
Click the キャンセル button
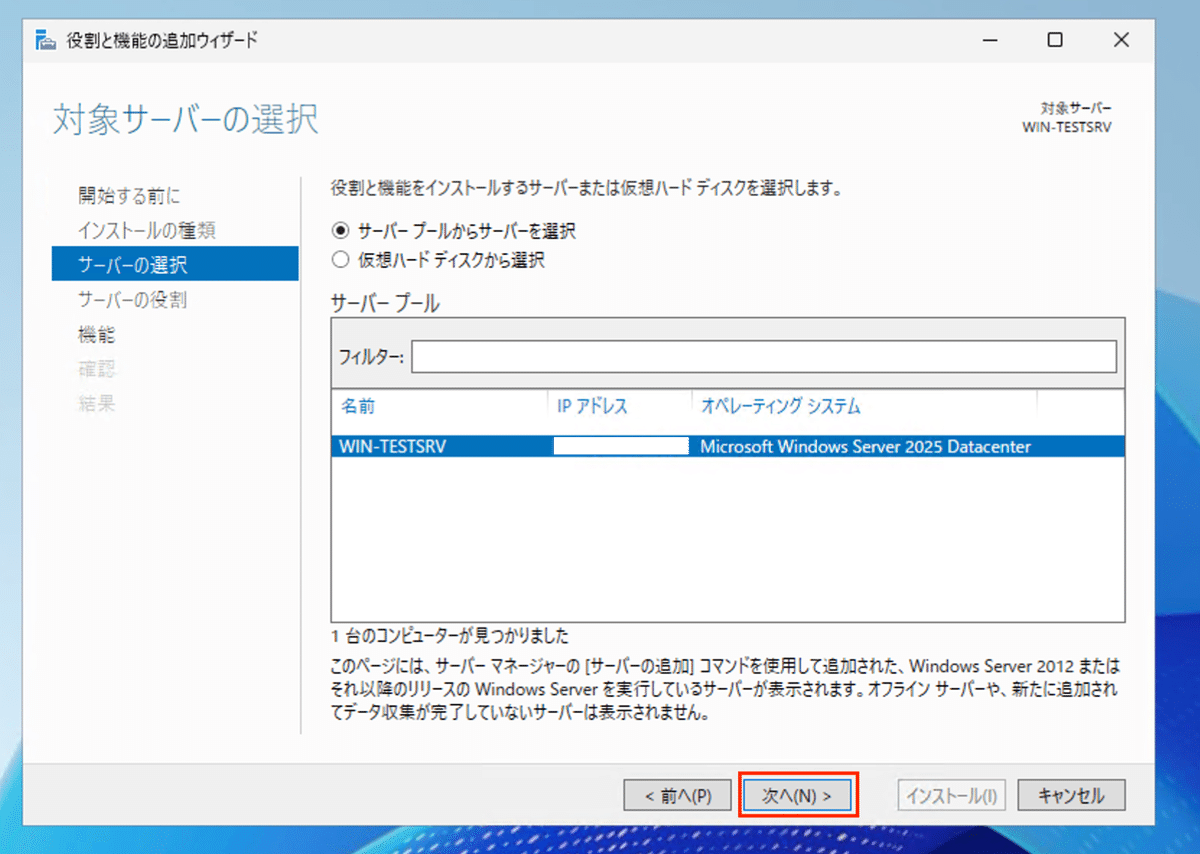click(1071, 795)
